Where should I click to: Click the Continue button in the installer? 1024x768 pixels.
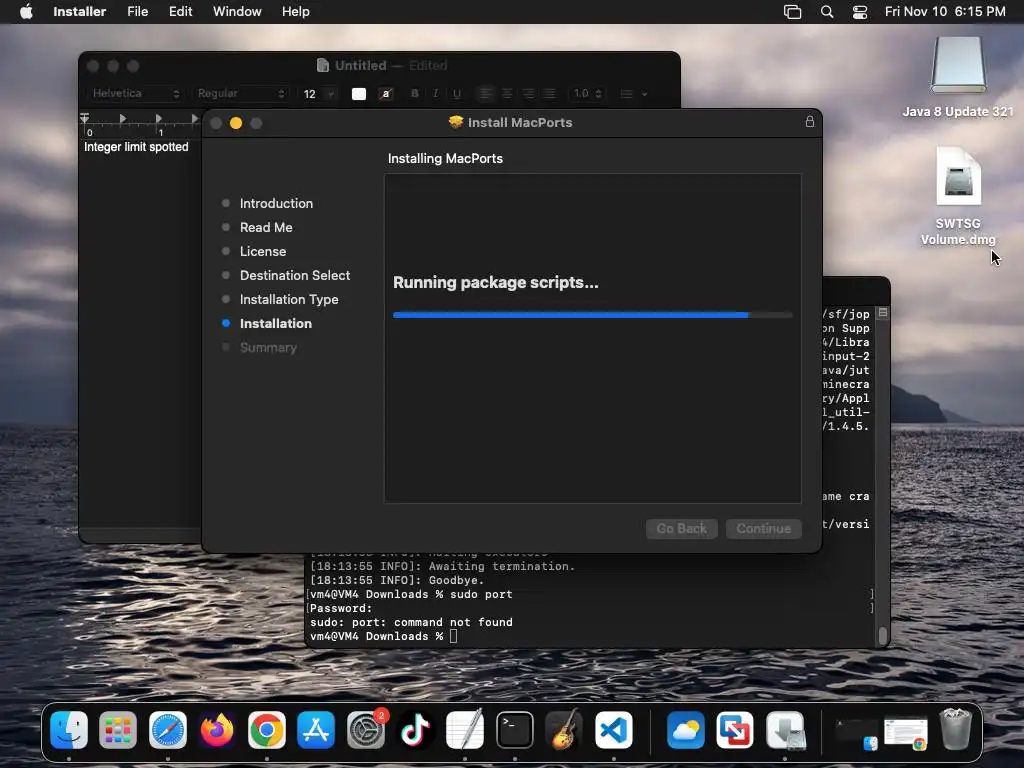pyautogui.click(x=763, y=528)
